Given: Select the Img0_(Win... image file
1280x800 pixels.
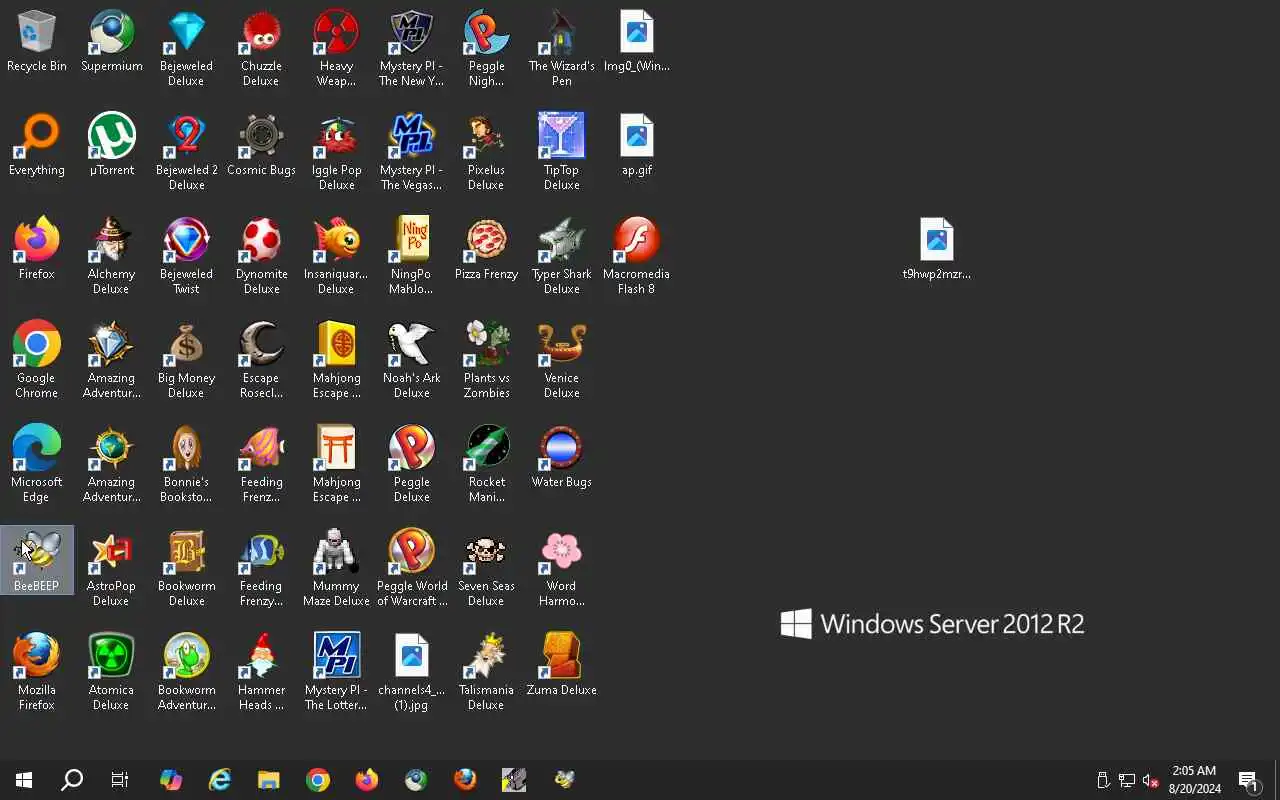Looking at the screenshot, I should pos(637,42).
